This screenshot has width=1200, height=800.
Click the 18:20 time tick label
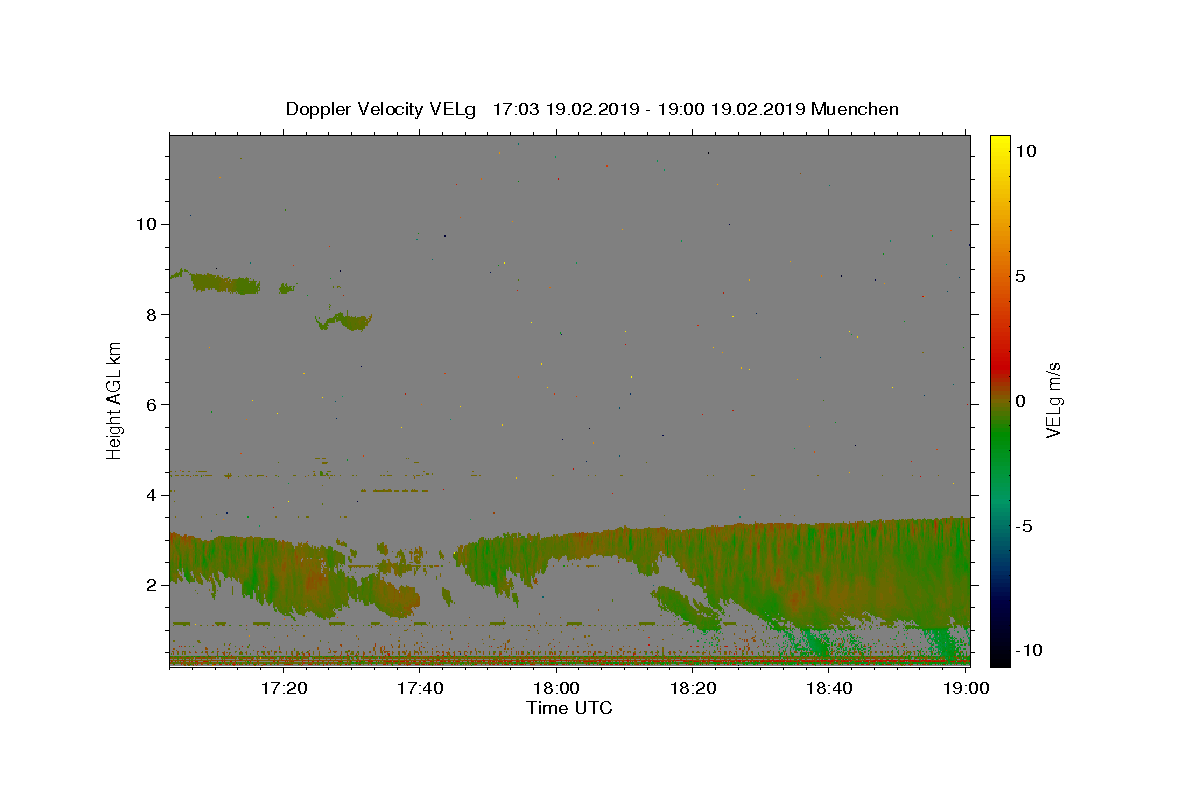pos(692,688)
